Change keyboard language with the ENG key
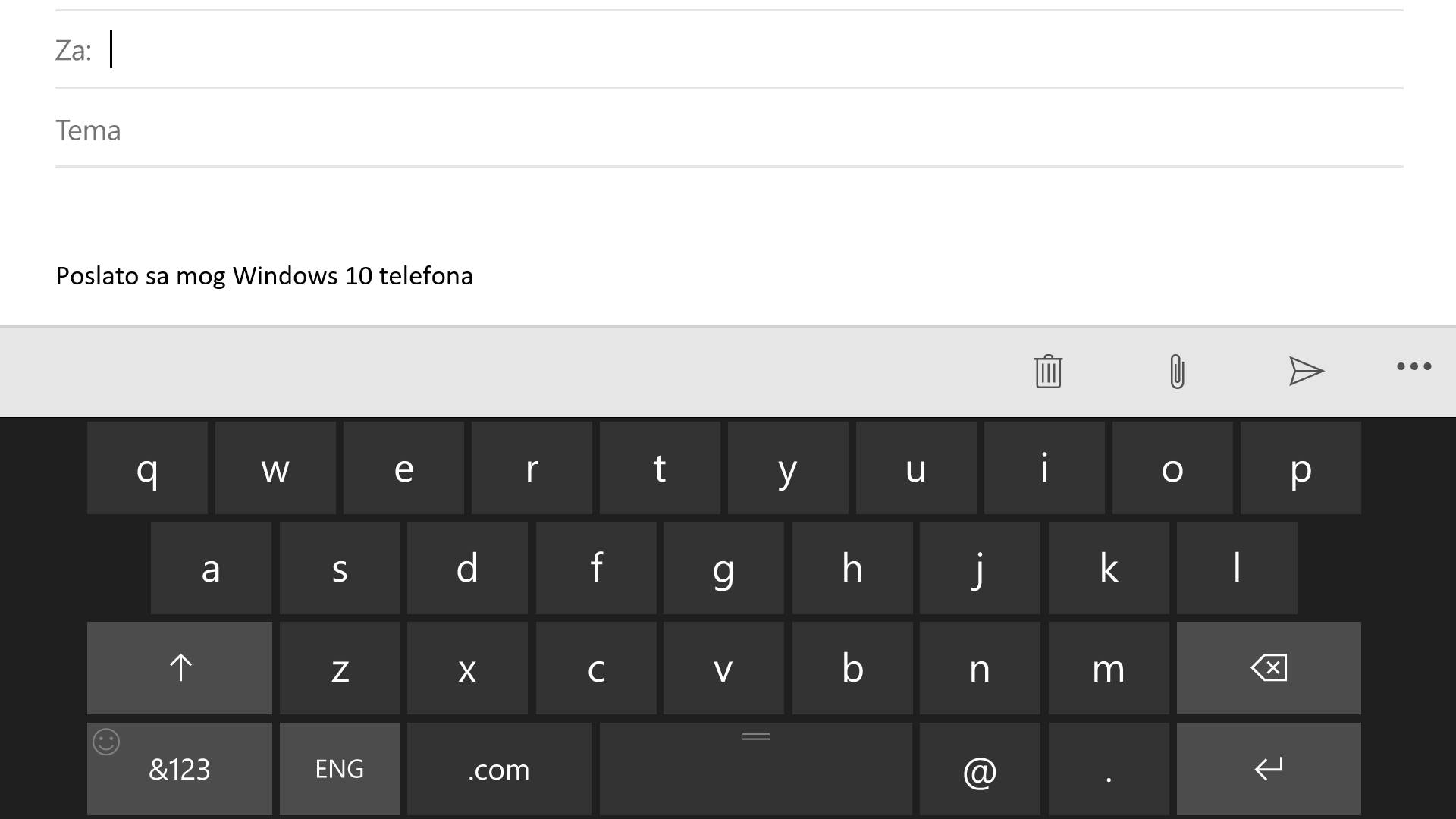The width and height of the screenshot is (1456, 819). point(339,769)
